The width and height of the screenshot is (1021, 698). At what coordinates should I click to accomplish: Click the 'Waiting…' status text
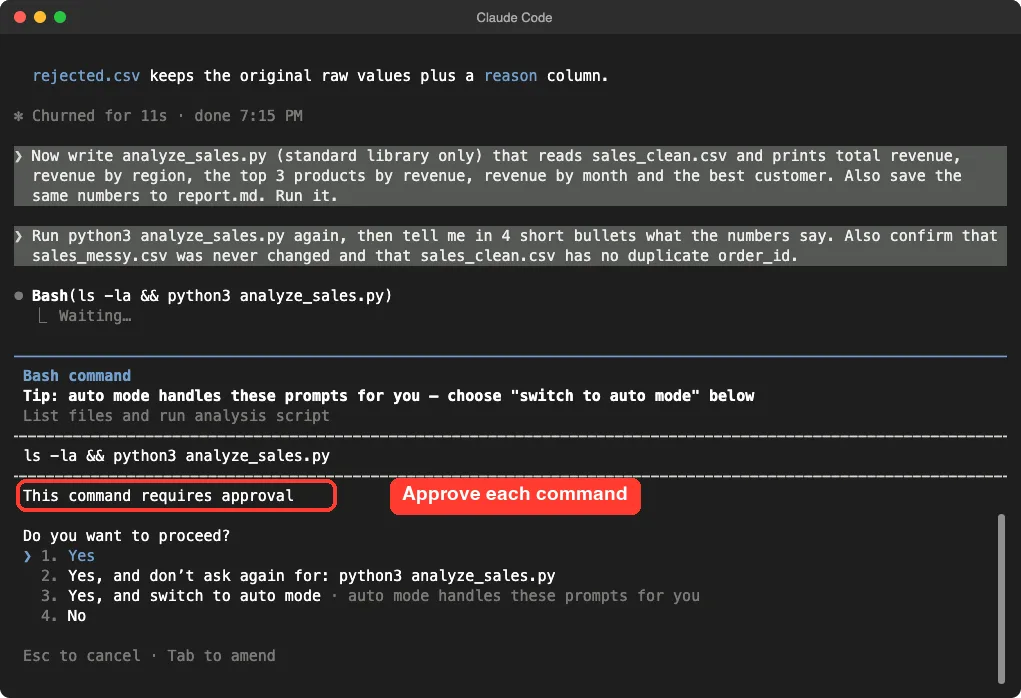point(95,316)
